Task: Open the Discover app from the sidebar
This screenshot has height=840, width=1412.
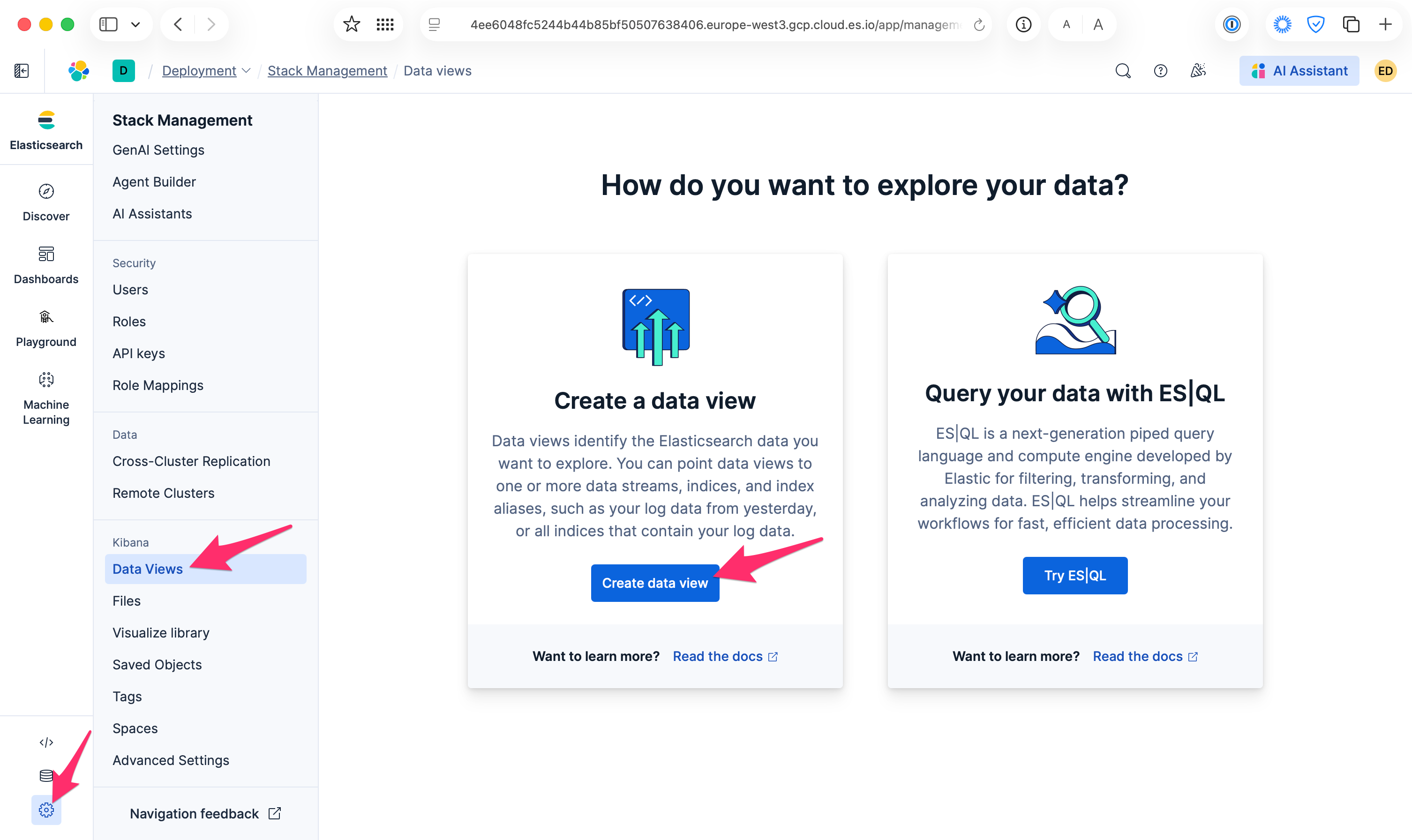Action: (x=46, y=202)
